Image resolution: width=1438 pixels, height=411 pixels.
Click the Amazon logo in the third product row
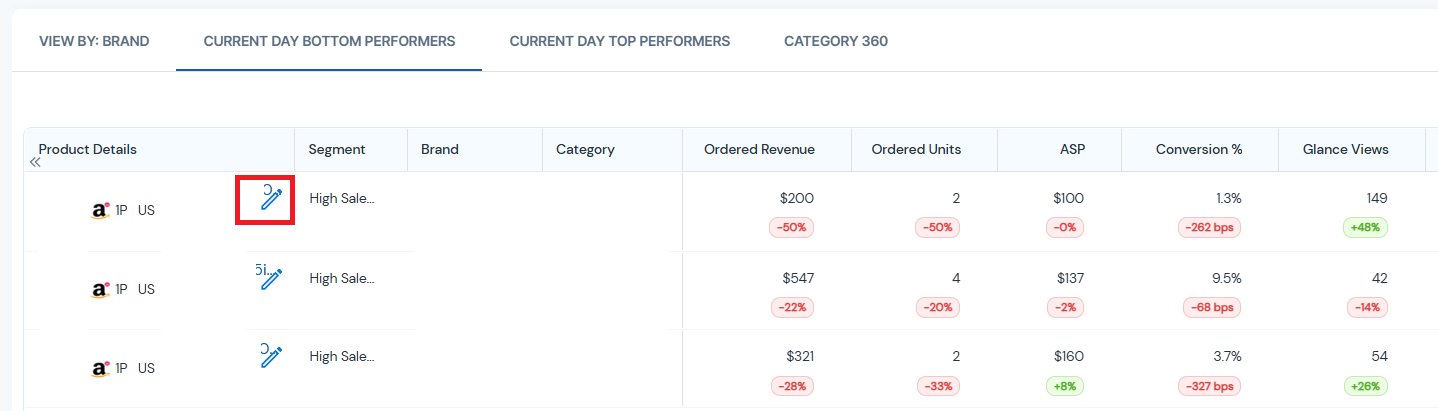100,367
